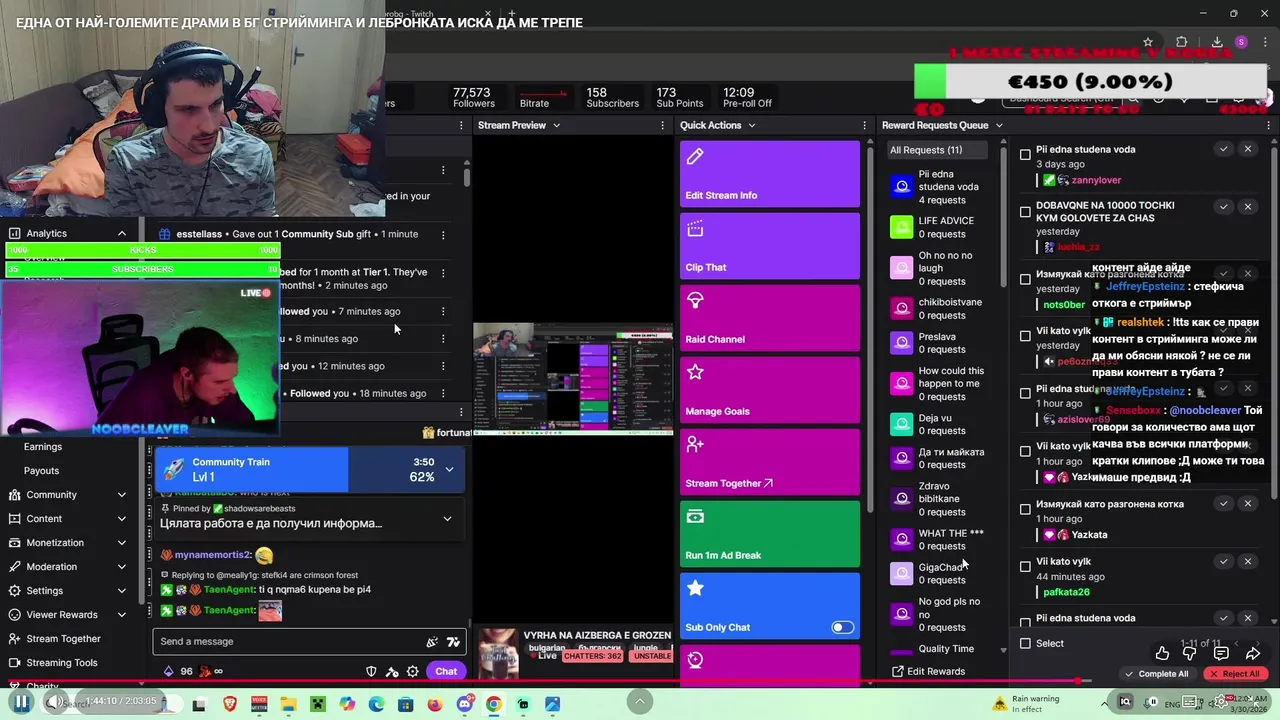Expand the Stream Preview panel dropdown

[x=556, y=125]
